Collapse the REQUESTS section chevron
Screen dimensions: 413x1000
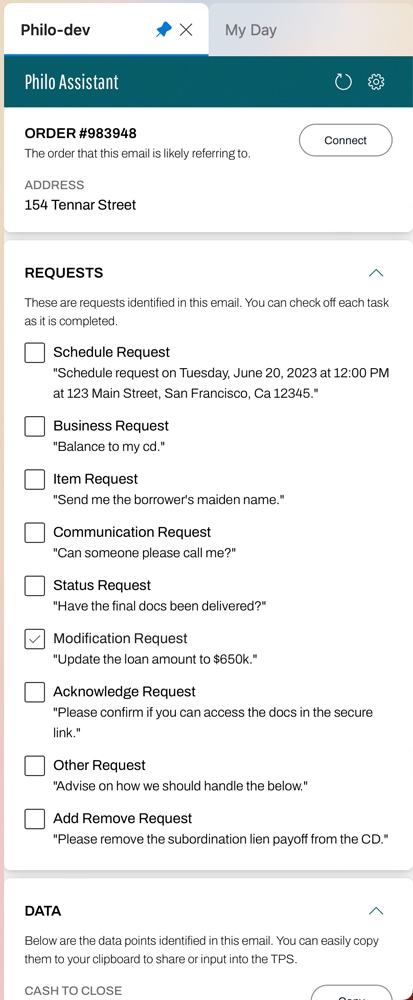pyautogui.click(x=376, y=273)
